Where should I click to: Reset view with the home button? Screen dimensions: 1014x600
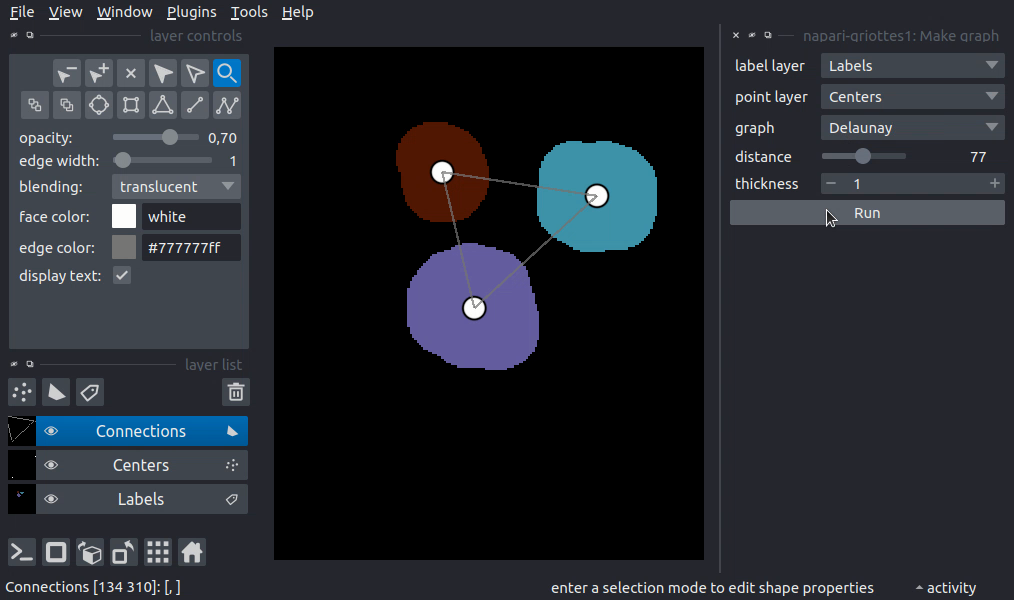[191, 552]
